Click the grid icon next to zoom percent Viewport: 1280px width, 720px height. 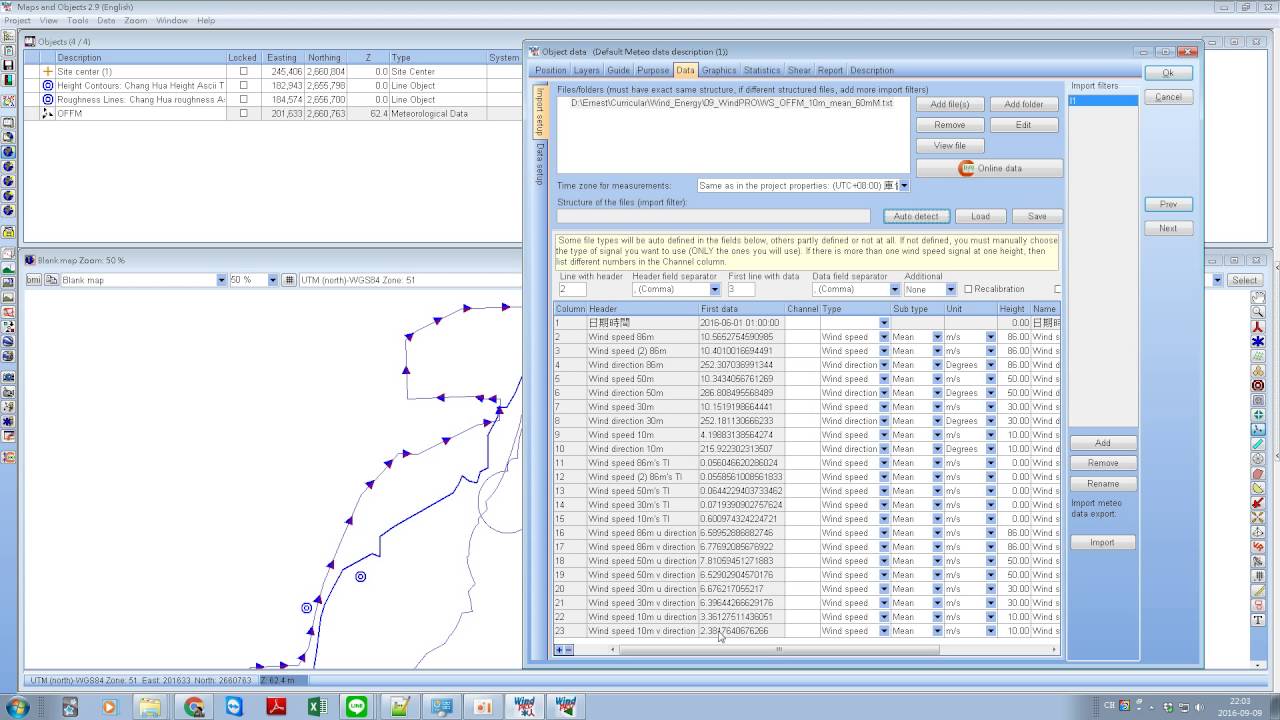(289, 280)
